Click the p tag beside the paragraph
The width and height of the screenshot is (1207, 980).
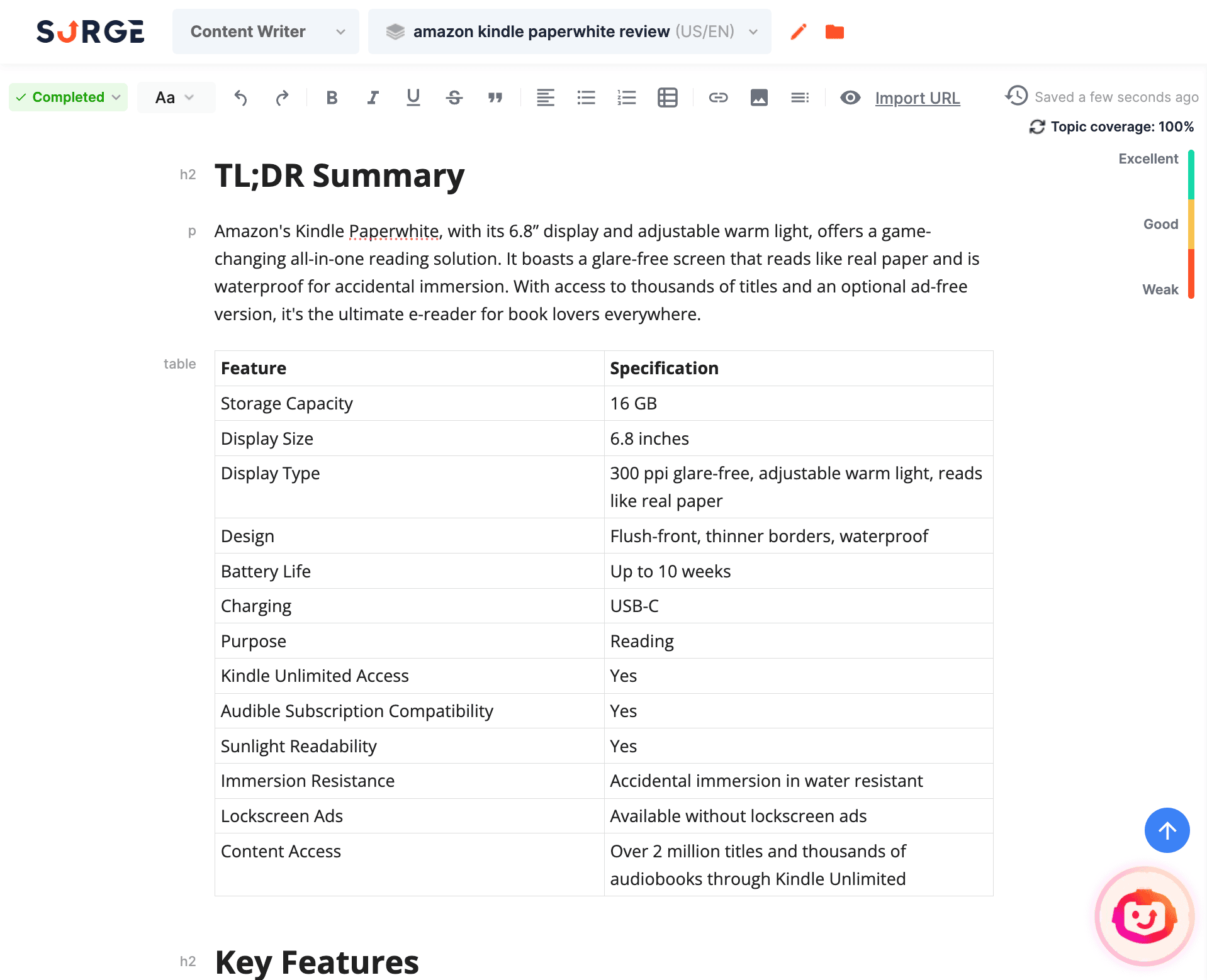pos(192,231)
